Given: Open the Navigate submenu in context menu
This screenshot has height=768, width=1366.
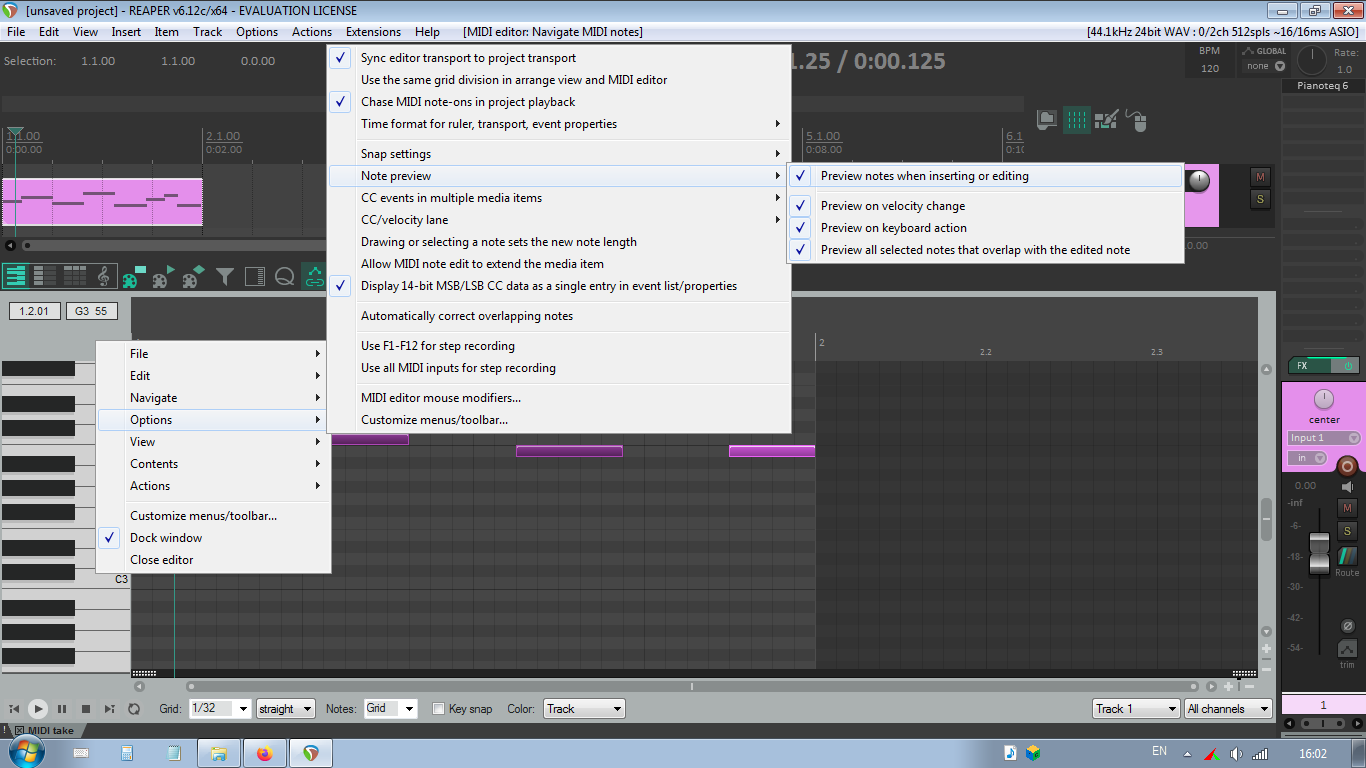Looking at the screenshot, I should (213, 398).
